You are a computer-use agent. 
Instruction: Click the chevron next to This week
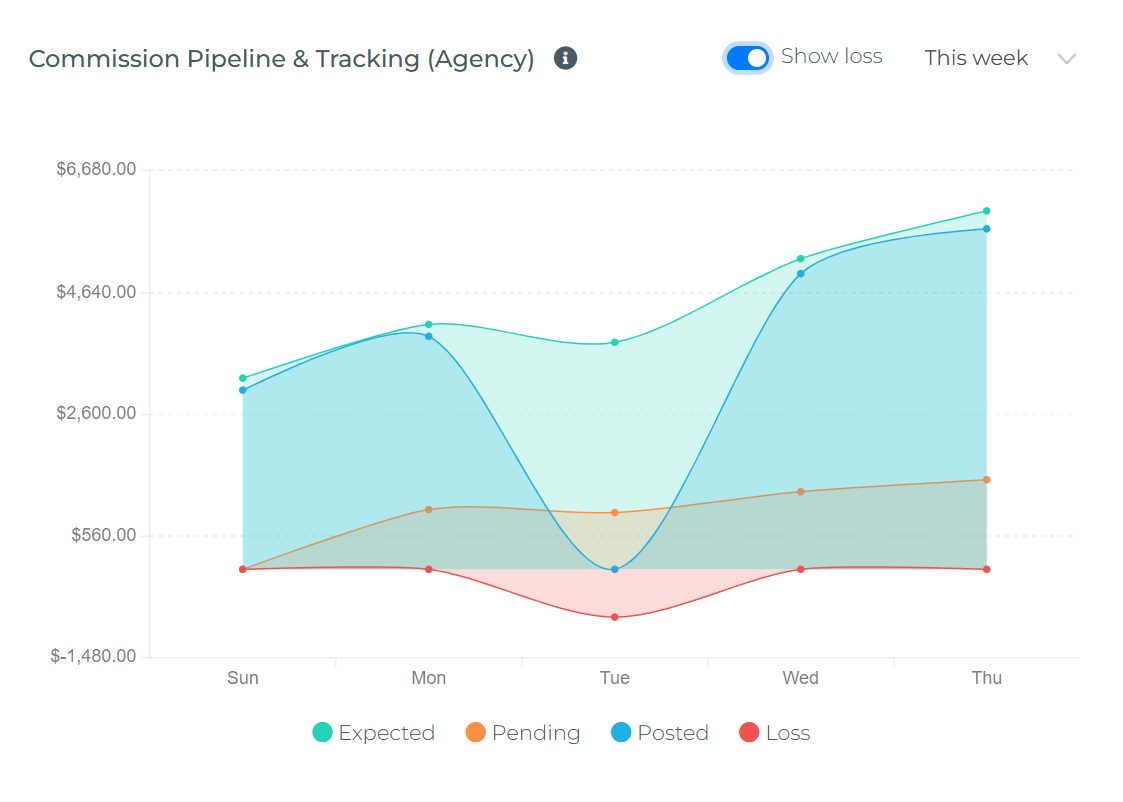(x=1067, y=58)
